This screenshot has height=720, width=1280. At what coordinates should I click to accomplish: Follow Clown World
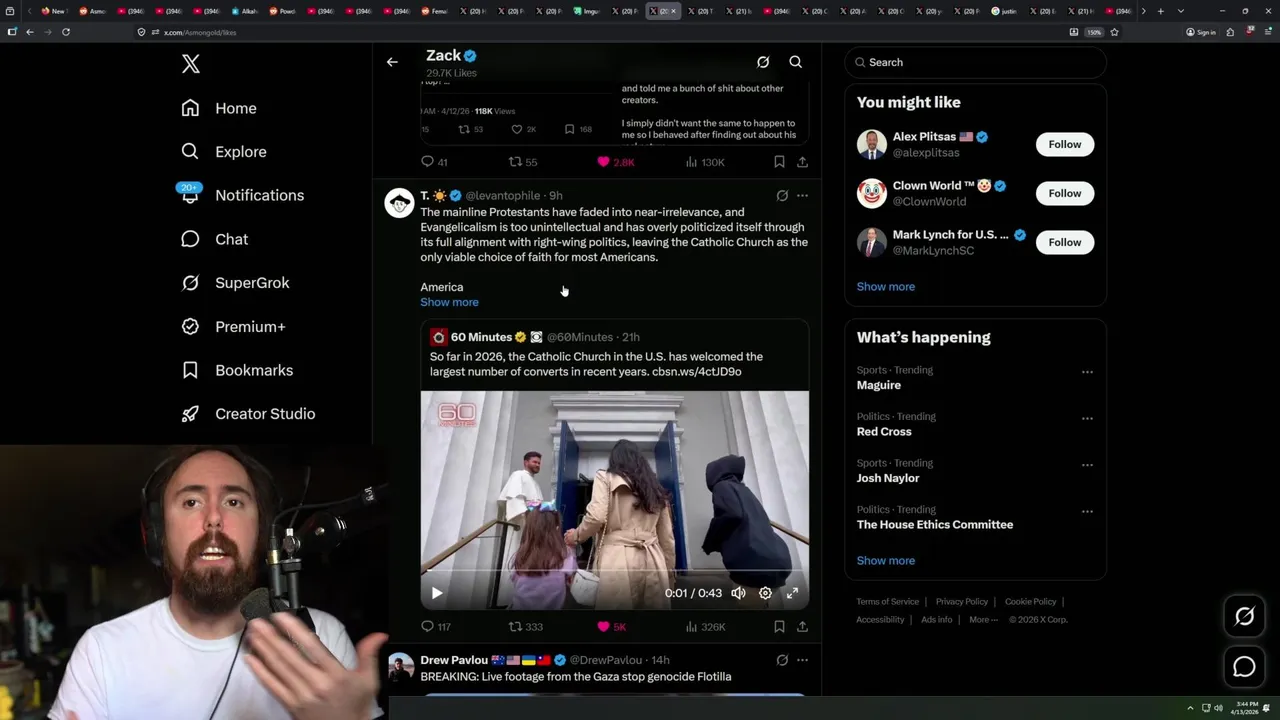pyautogui.click(x=1065, y=193)
